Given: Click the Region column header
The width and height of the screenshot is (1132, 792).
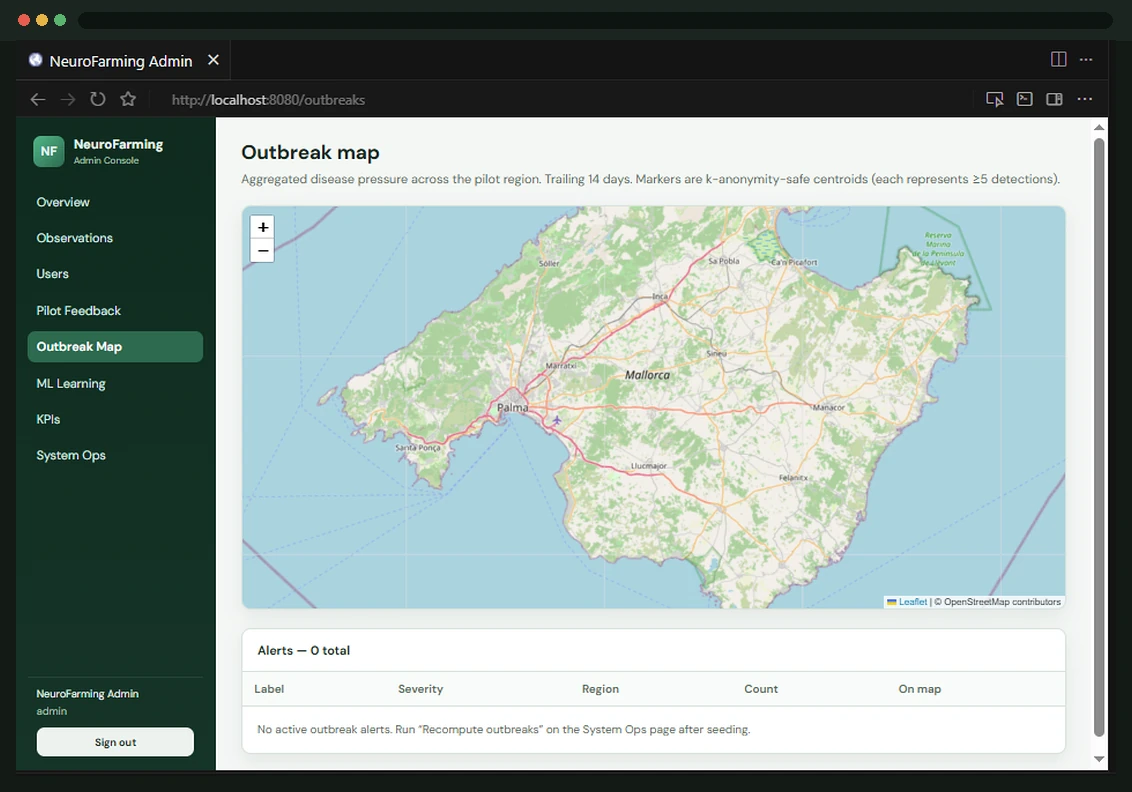Looking at the screenshot, I should (x=600, y=689).
